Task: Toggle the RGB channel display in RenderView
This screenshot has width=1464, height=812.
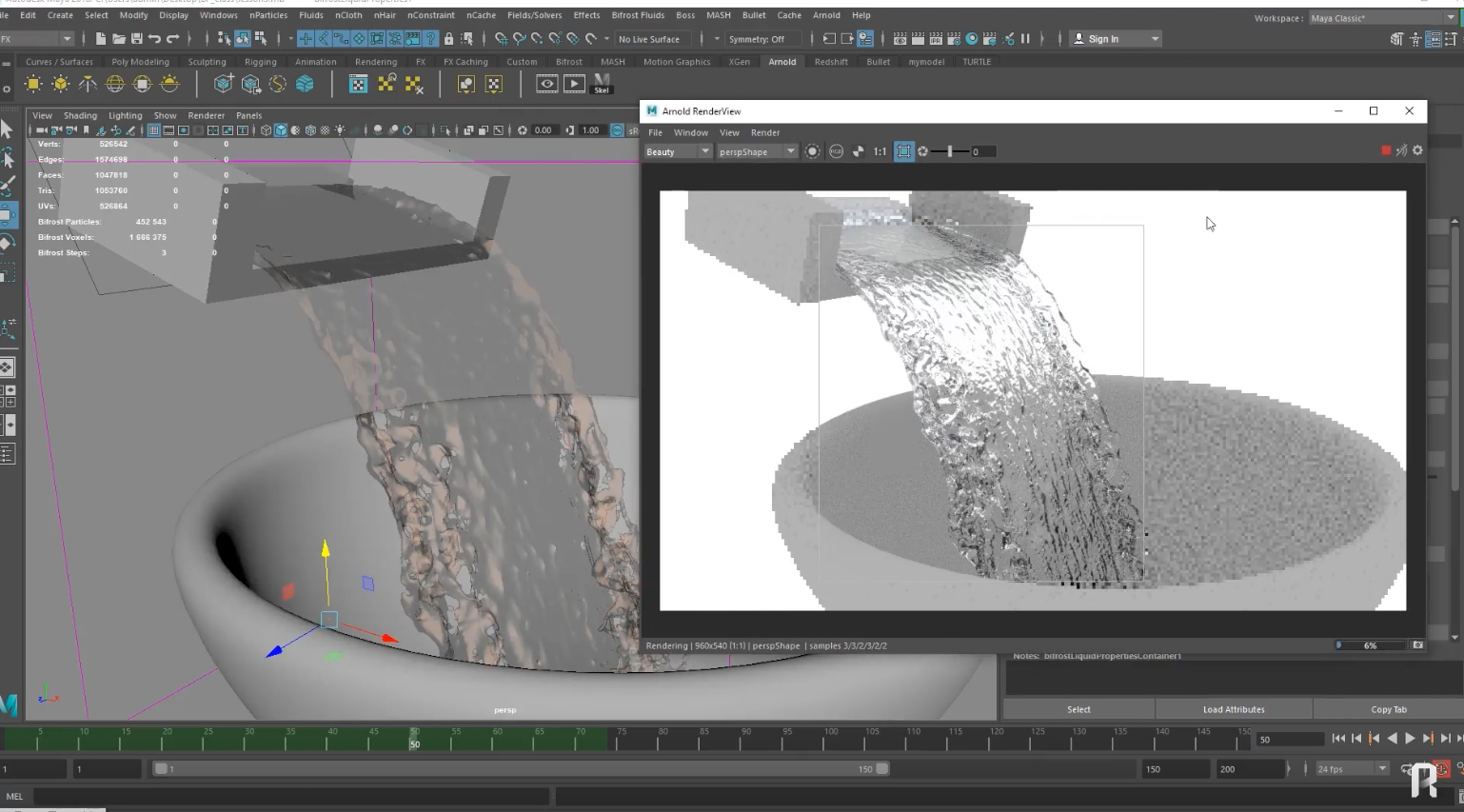Action: 836,151
